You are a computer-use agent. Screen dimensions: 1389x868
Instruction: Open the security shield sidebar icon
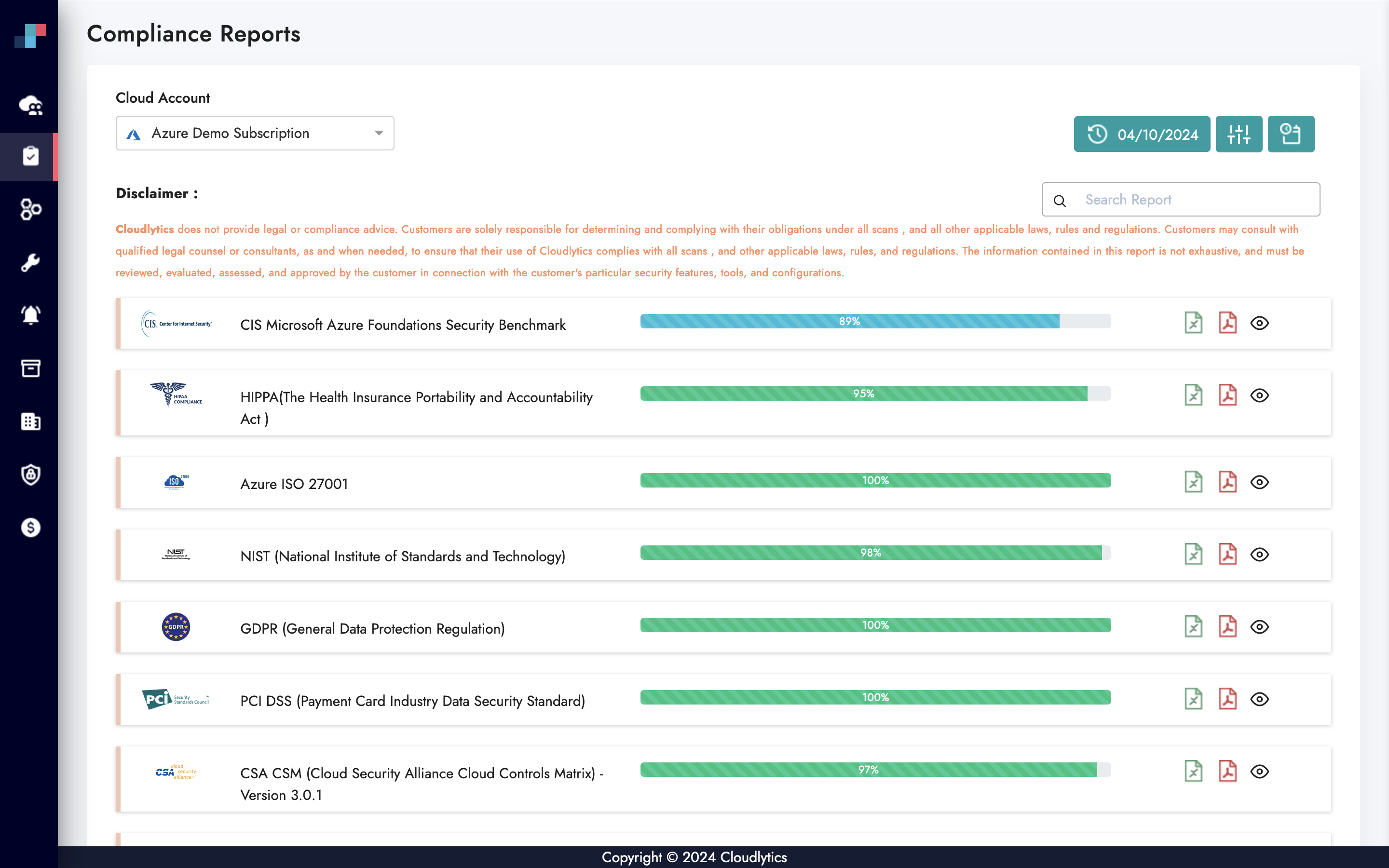30,474
